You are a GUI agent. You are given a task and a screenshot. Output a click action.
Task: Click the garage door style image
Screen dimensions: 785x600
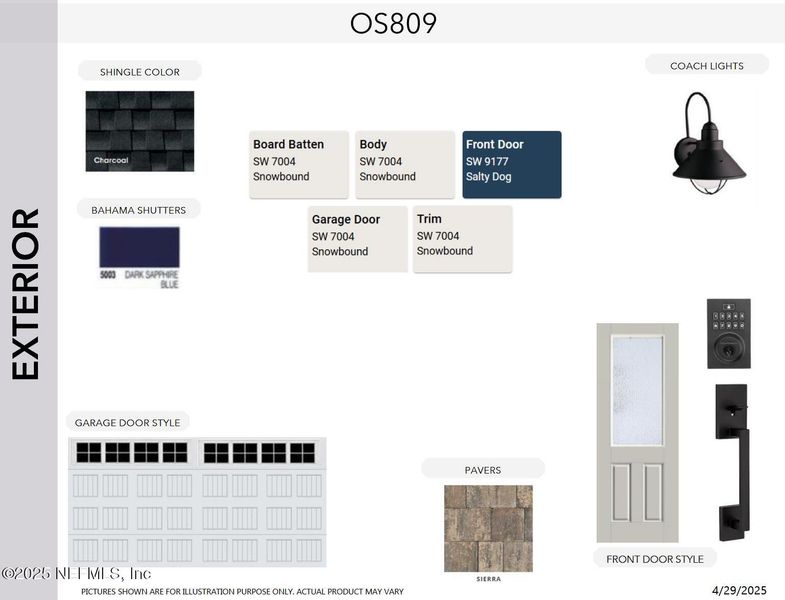tap(197, 501)
